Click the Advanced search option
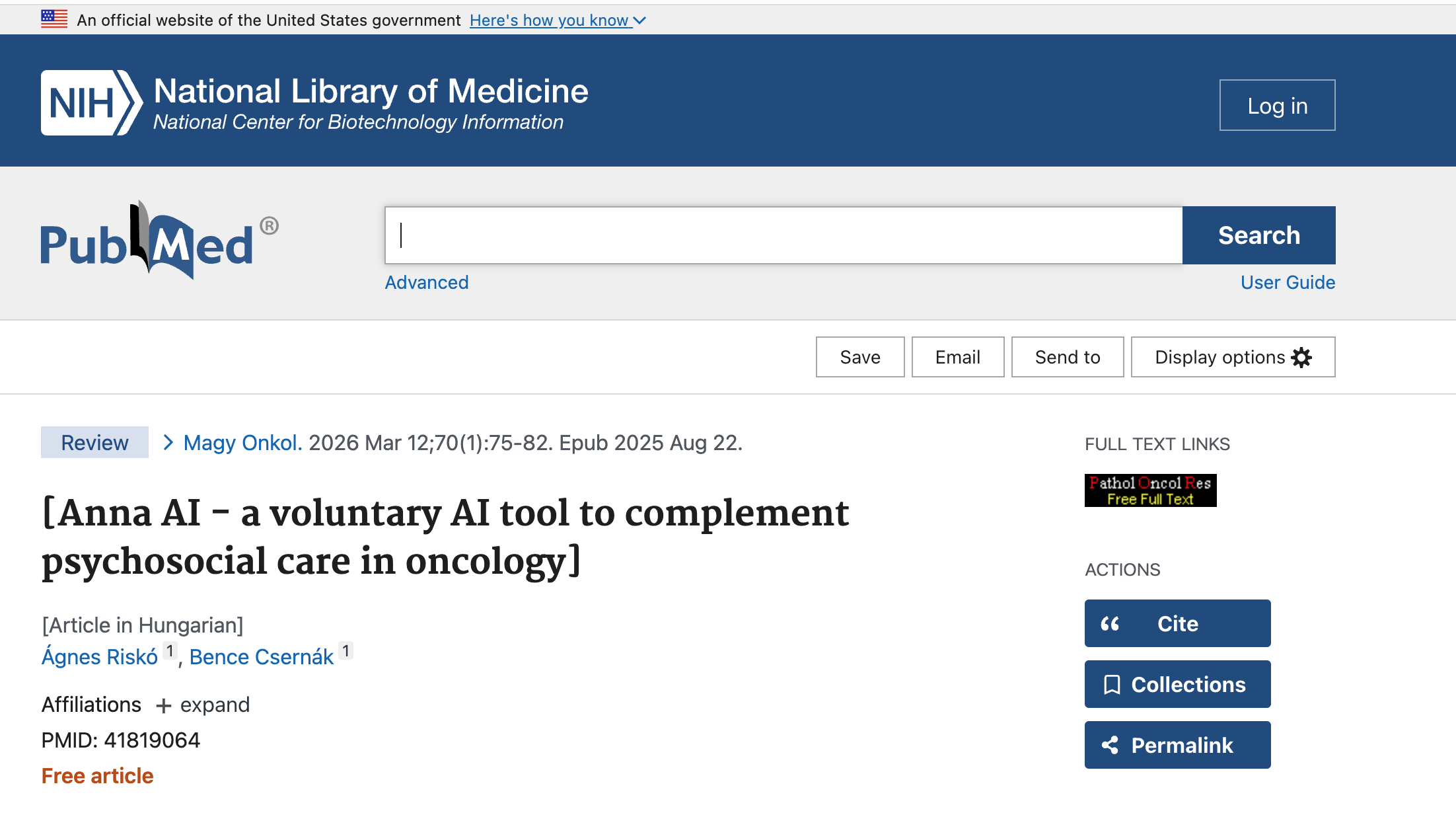The height and width of the screenshot is (813, 1456). click(426, 282)
